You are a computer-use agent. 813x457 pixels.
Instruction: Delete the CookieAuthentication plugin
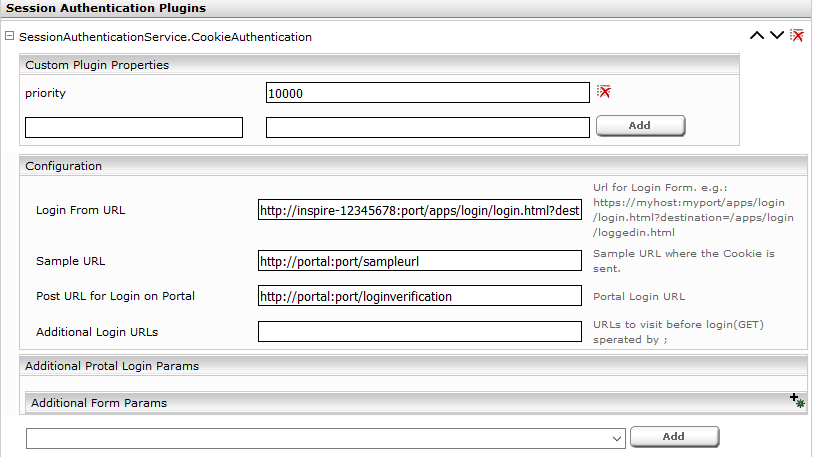tap(797, 36)
